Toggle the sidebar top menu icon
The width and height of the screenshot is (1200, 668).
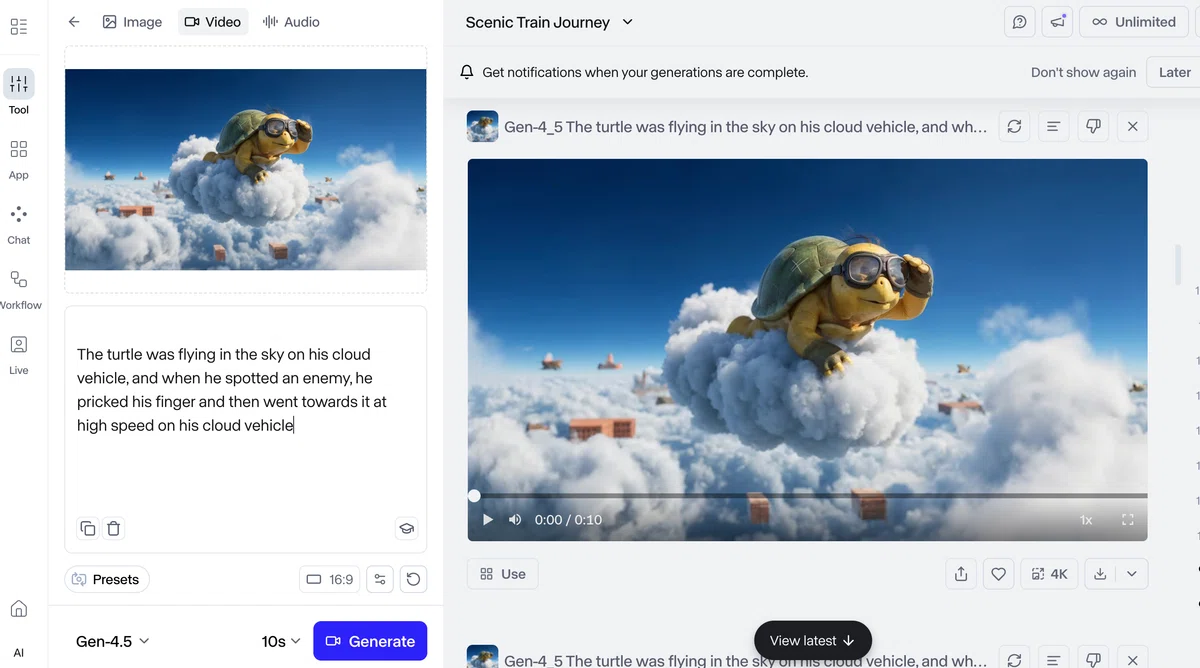pyautogui.click(x=19, y=27)
